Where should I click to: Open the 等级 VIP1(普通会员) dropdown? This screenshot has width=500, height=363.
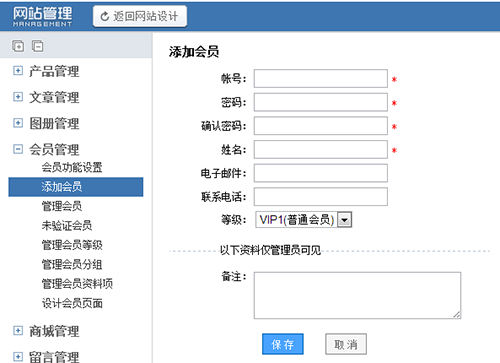click(x=304, y=220)
